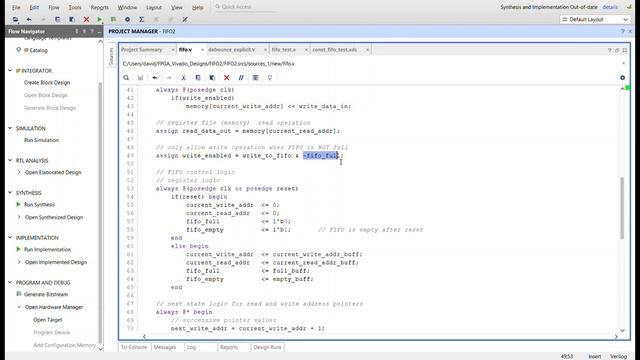The height and width of the screenshot is (360, 640).
Task: Click Open Implemented Design
Action: [56, 262]
